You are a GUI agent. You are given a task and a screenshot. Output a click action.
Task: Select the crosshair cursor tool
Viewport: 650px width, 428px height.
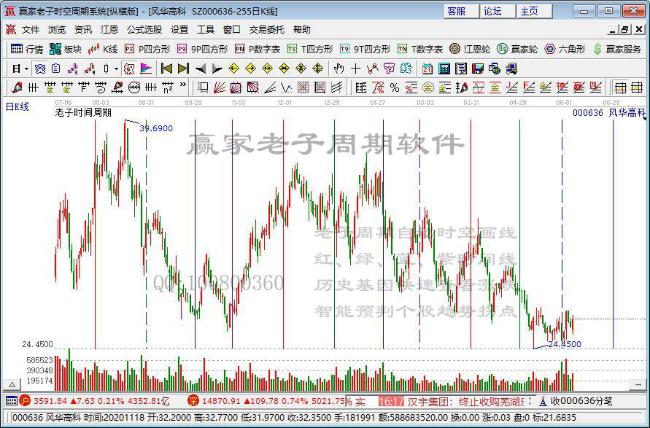[355, 69]
